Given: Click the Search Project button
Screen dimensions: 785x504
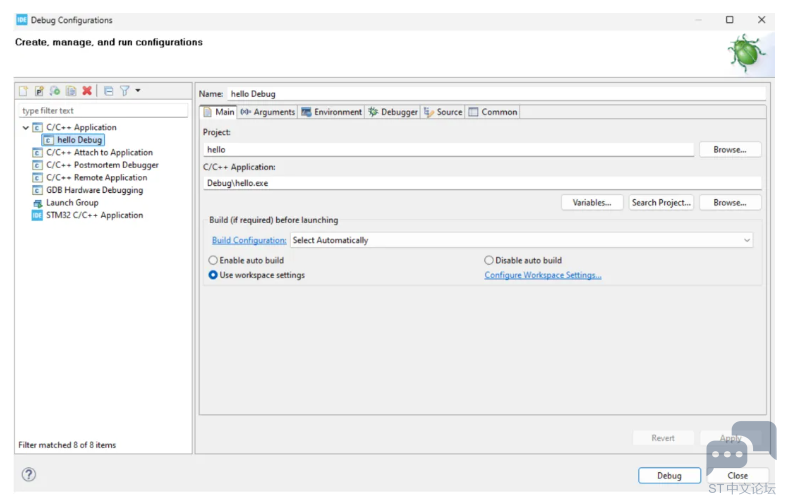Looking at the screenshot, I should [661, 202].
